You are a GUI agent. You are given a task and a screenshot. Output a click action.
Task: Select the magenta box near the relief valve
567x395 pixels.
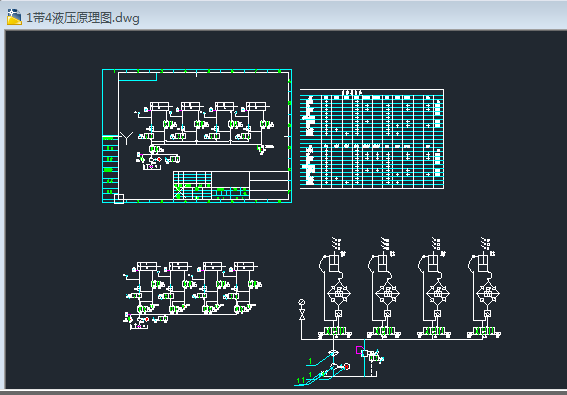[x=359, y=350]
